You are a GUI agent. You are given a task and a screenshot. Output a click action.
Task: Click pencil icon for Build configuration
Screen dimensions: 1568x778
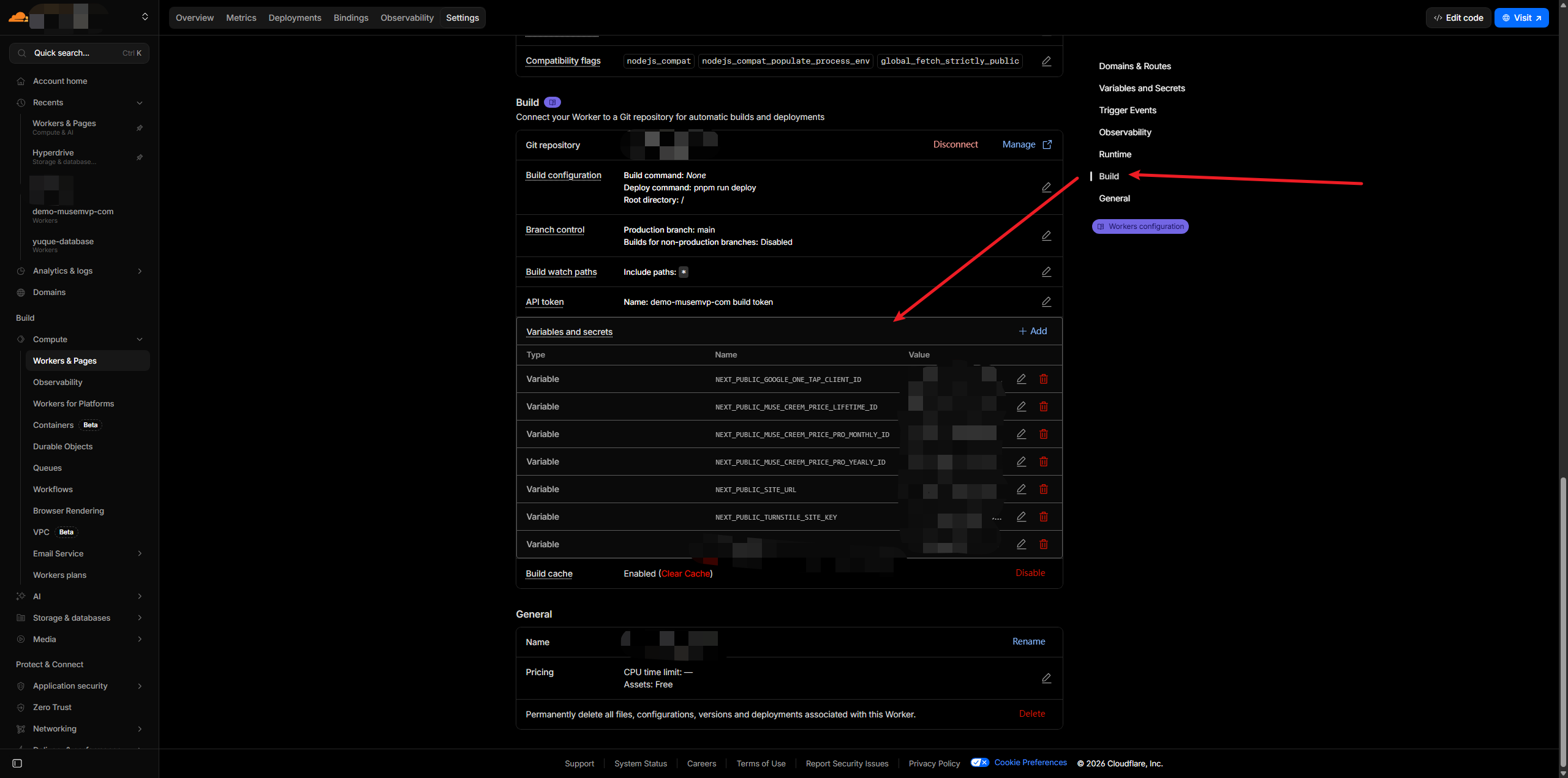coord(1046,187)
